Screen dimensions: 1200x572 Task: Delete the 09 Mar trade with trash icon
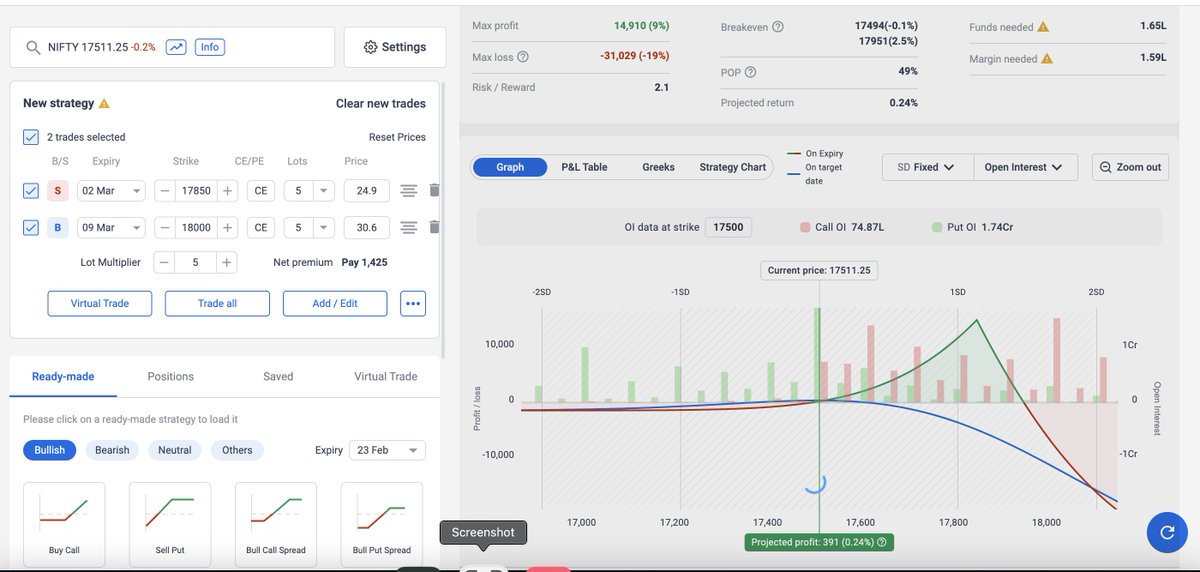[x=434, y=227]
